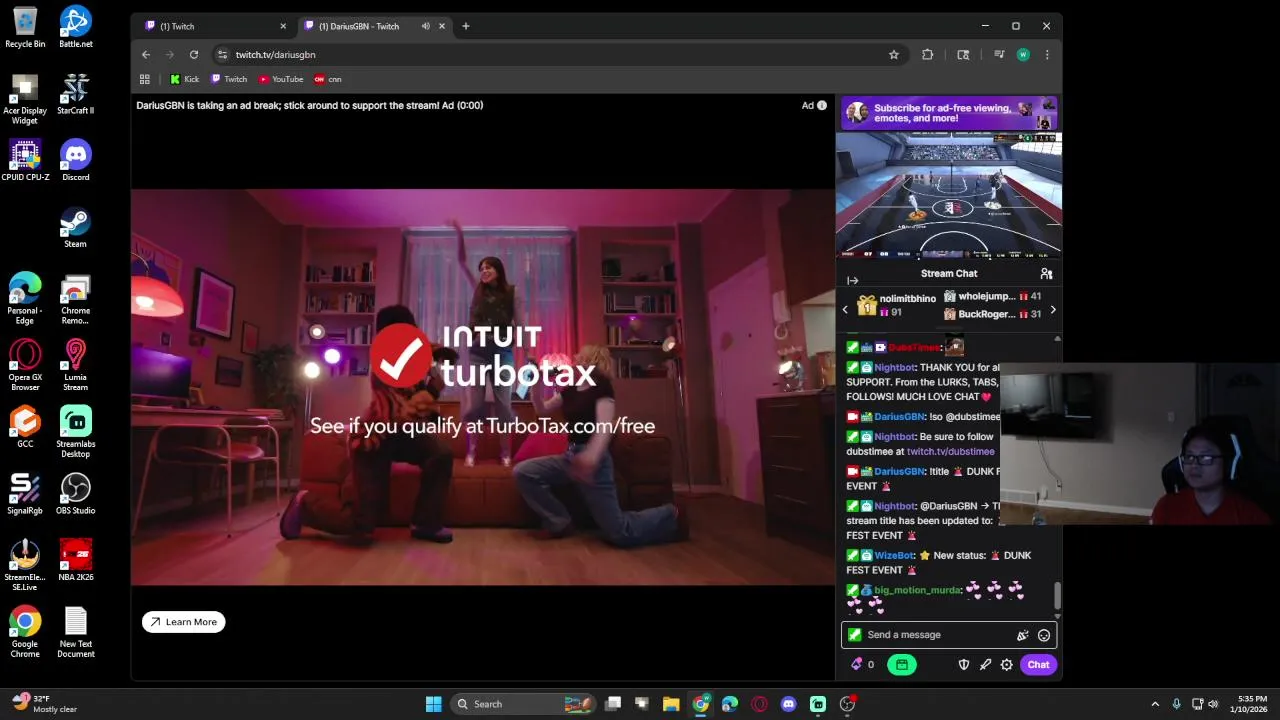1280x720 pixels.
Task: Launch Opera GX Browser shortcut
Action: (x=25, y=365)
